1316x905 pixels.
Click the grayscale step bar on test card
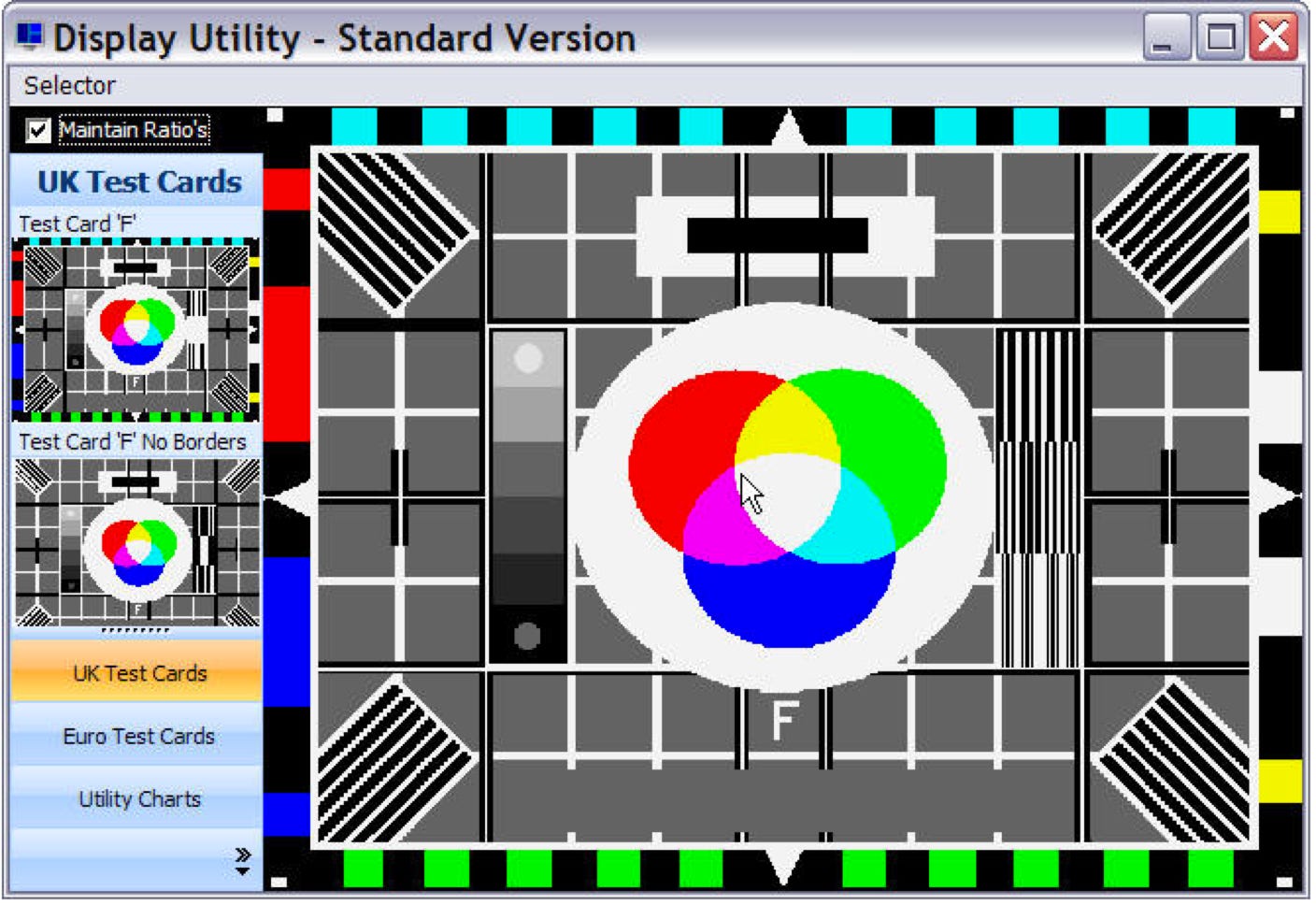pyautogui.click(x=528, y=496)
